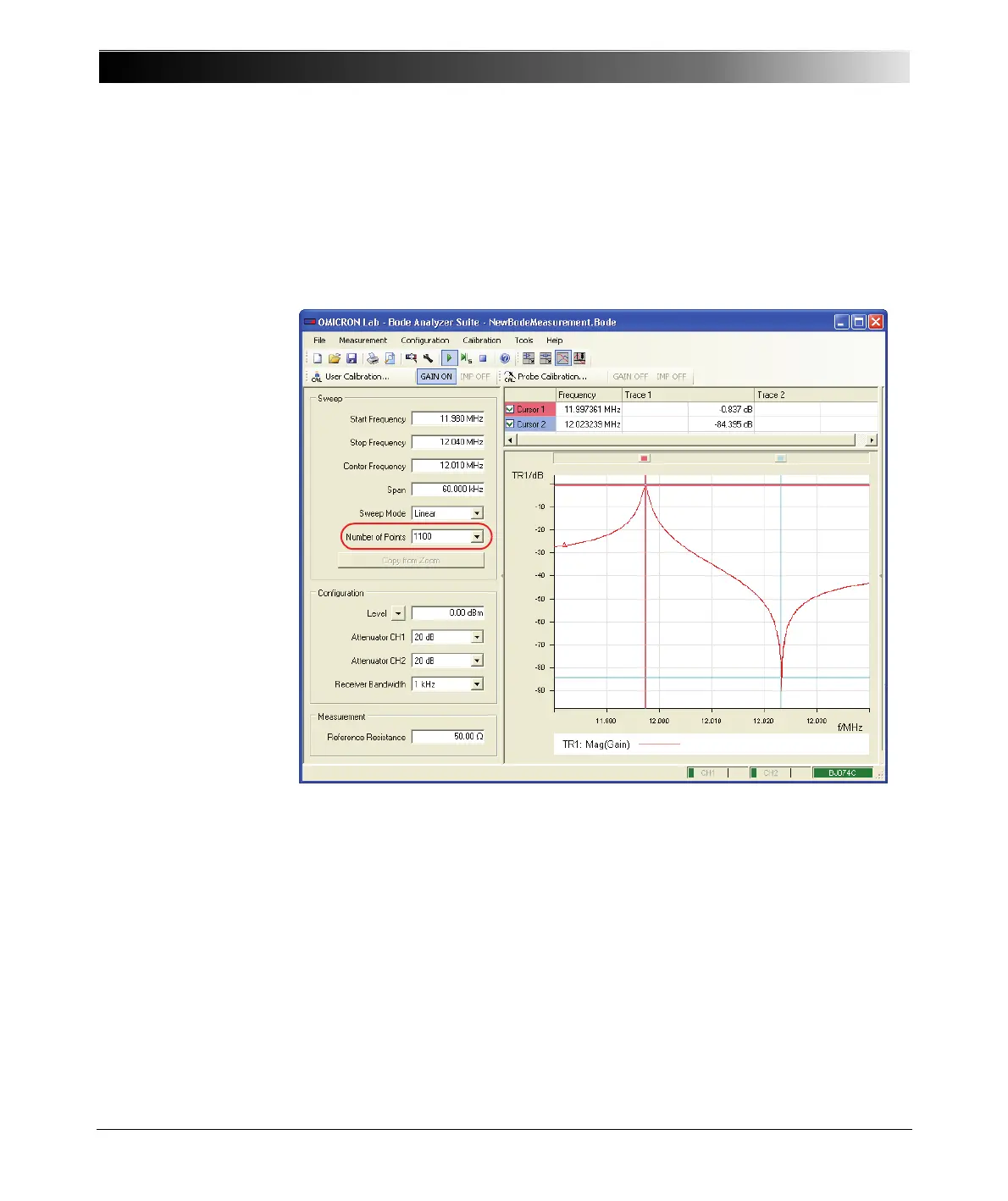This screenshot has height=1201, width=1008.
Task: Toggle probe calibration GAIN OFF
Action: [x=630, y=377]
